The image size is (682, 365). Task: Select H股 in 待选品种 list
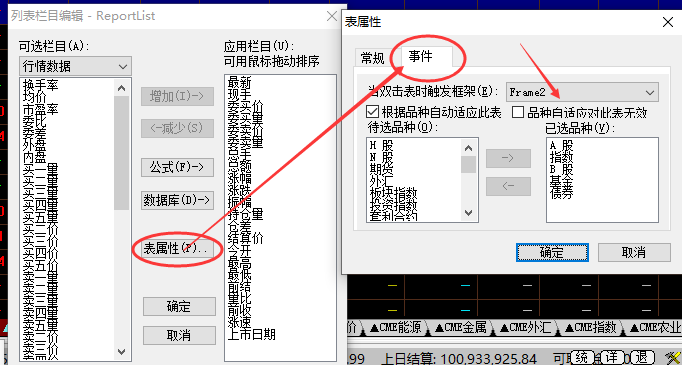(381, 145)
